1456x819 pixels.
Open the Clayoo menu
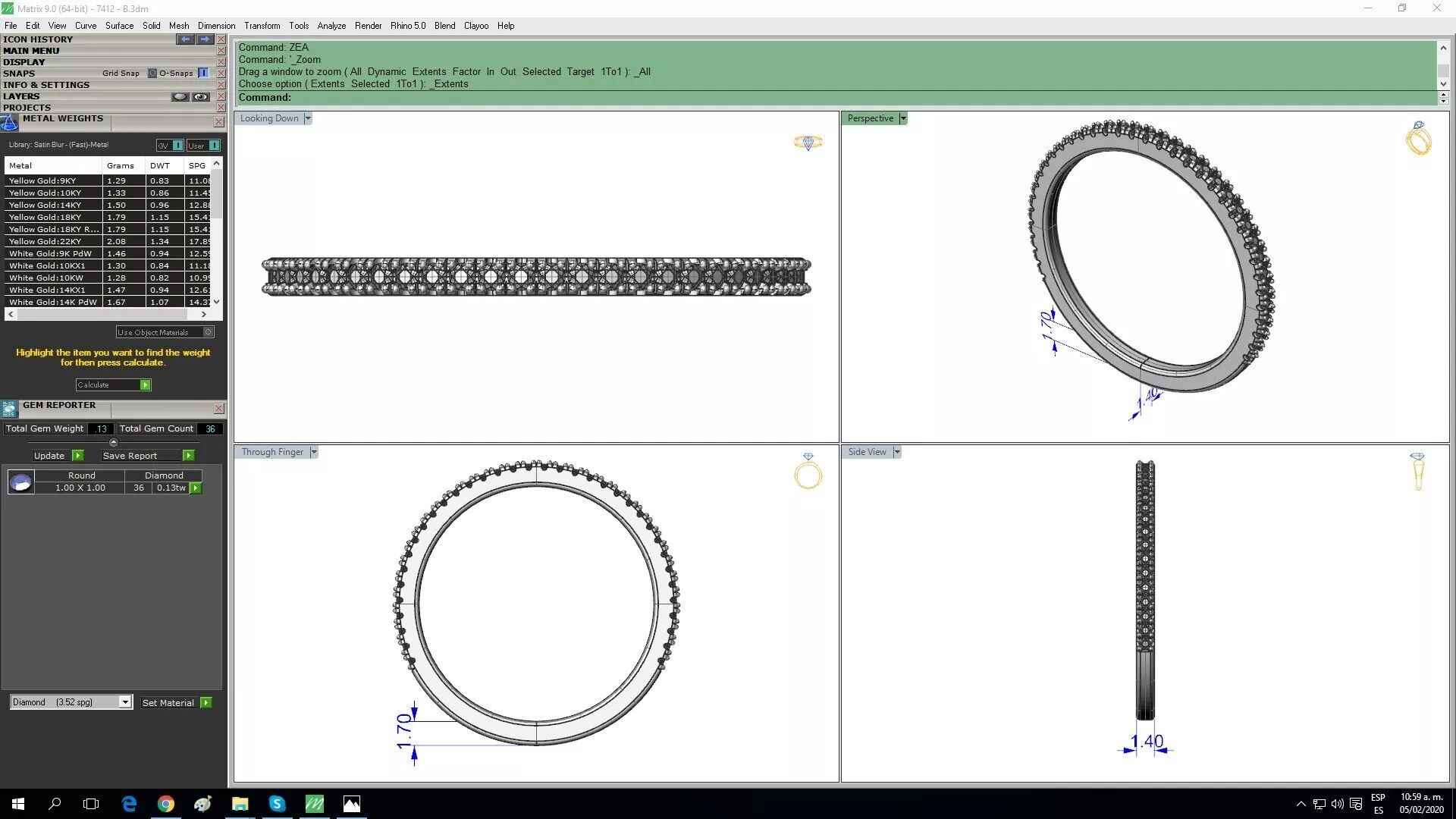[476, 26]
